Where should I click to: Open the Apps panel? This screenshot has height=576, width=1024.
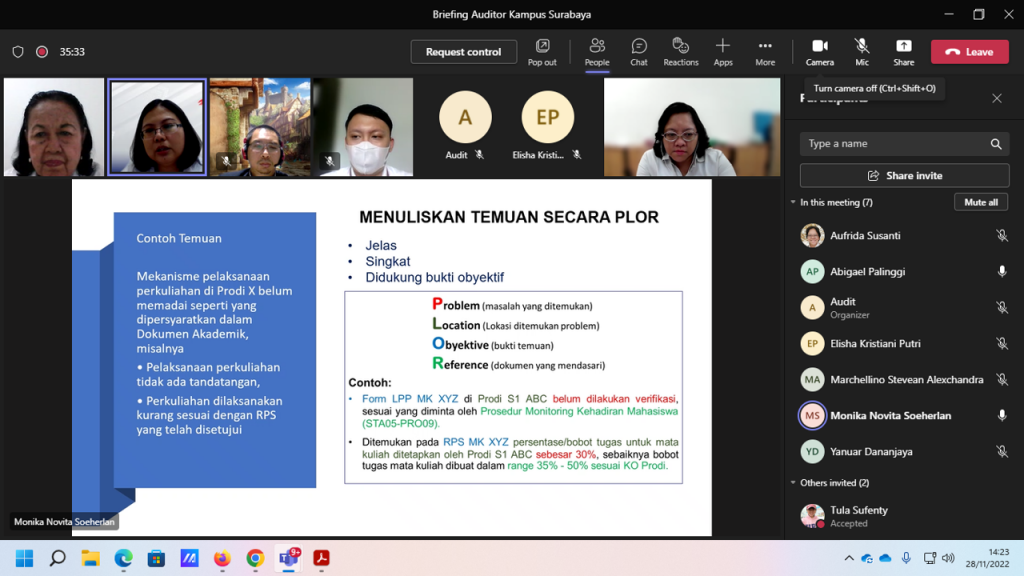click(723, 51)
